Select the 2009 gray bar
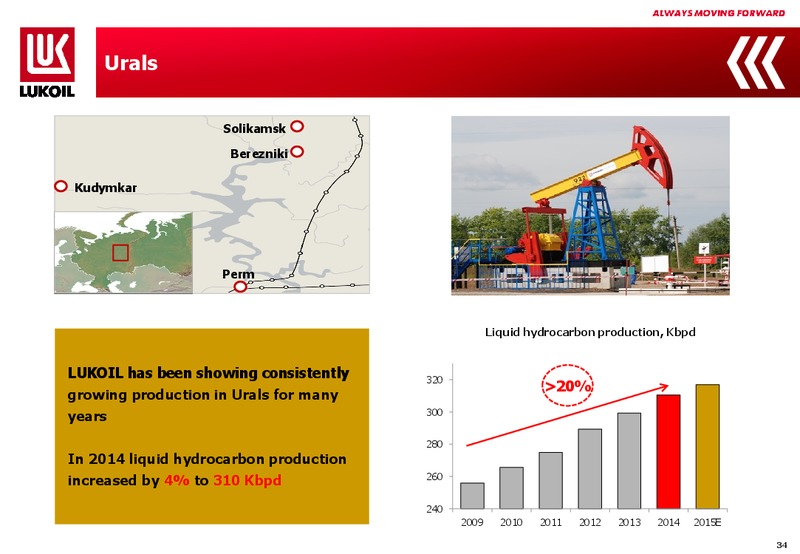800x554 pixels. click(x=472, y=496)
